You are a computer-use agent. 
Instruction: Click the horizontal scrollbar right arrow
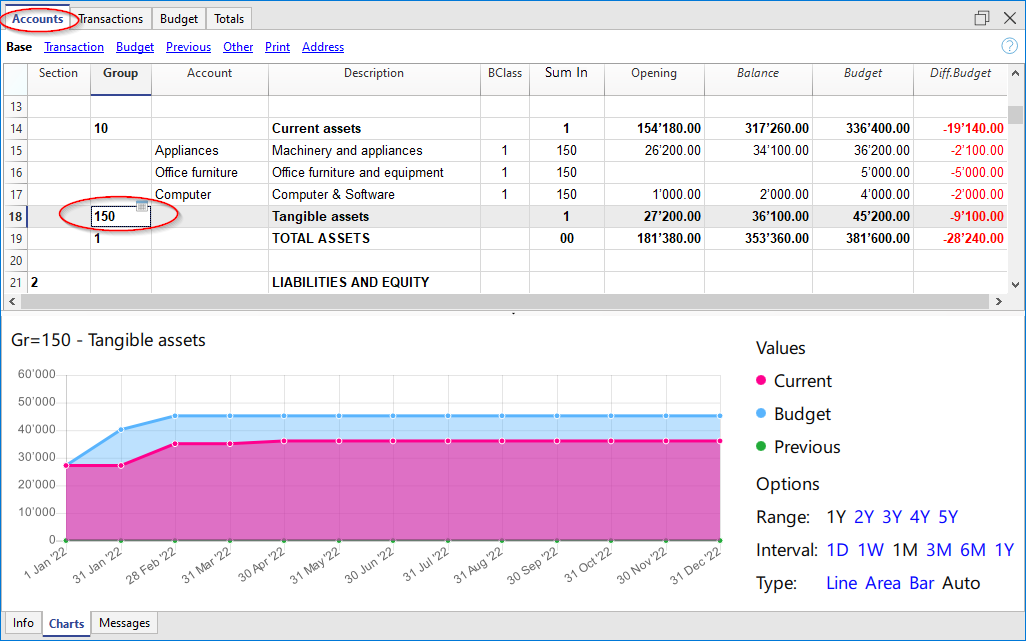[x=997, y=301]
